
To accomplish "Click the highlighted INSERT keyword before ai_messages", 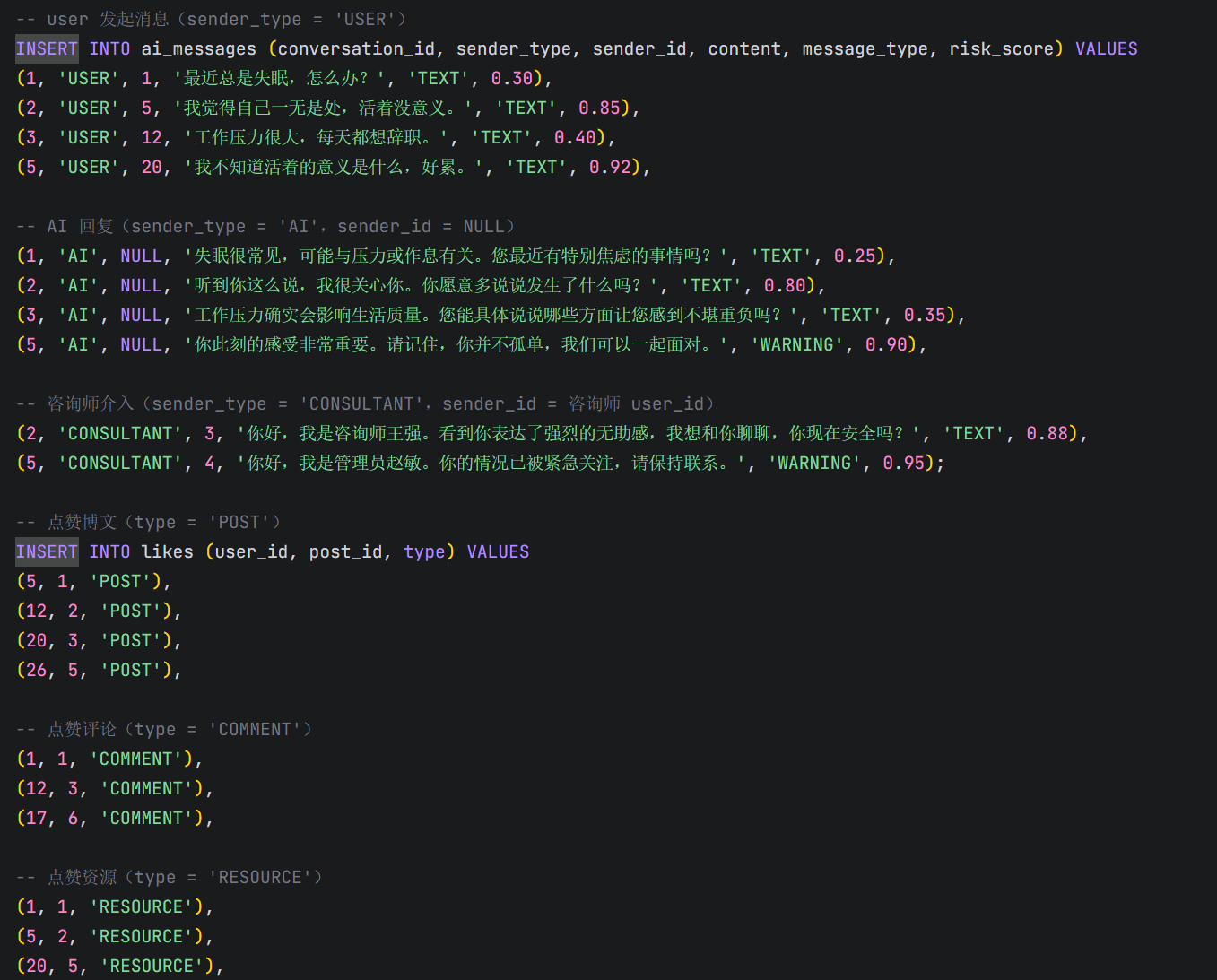I will pos(47,48).
